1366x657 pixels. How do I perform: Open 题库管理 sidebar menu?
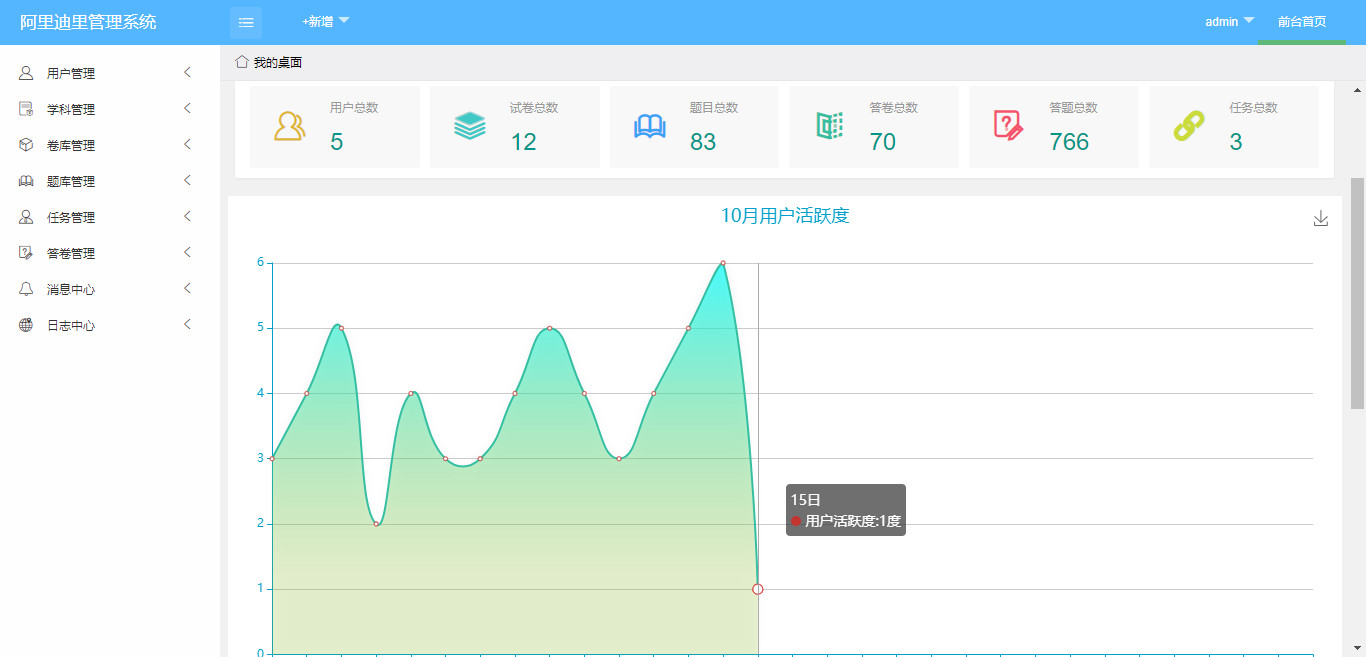point(110,181)
